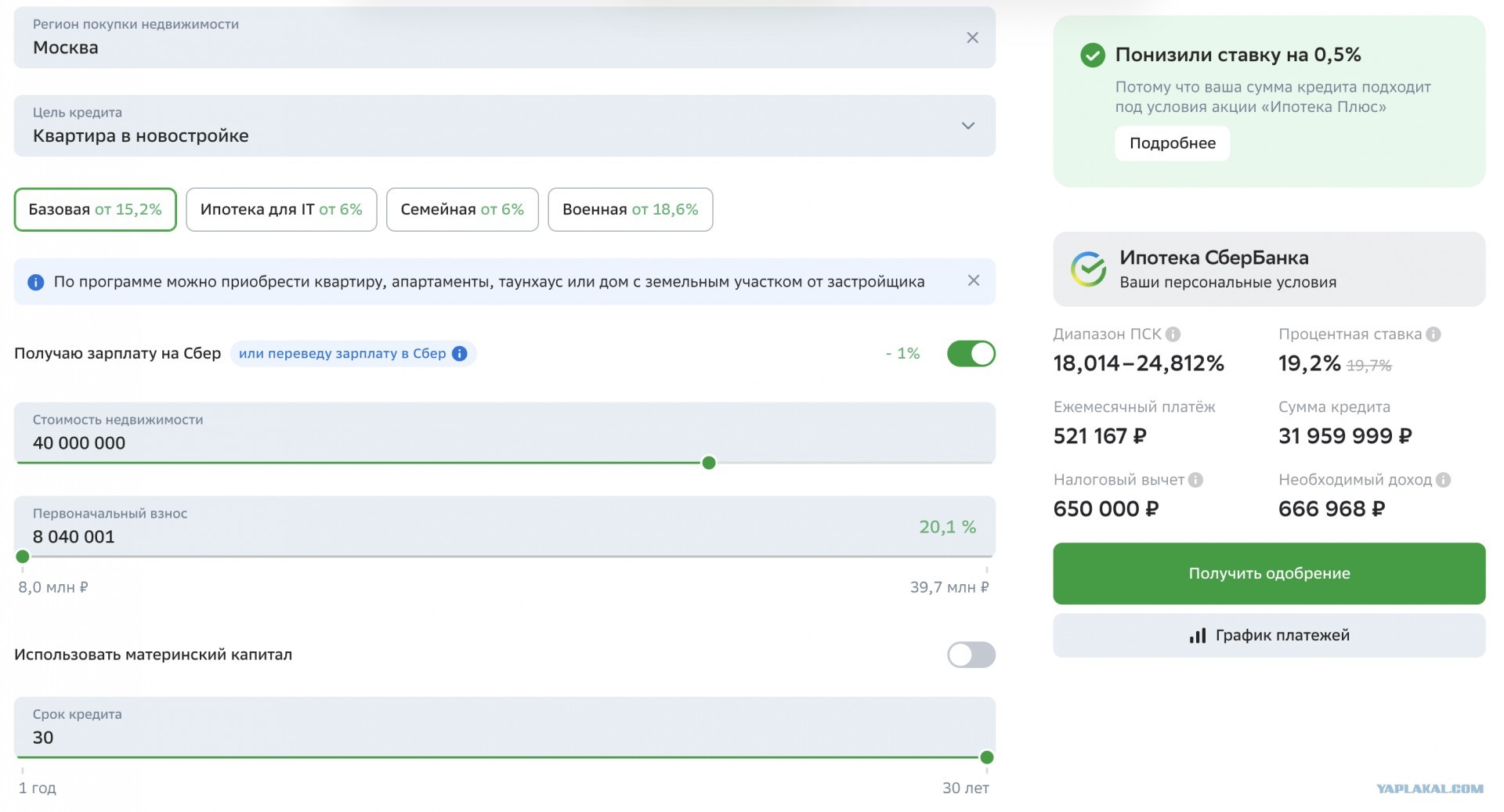Click the '39,7 млн ₽' slider maximum label

[x=949, y=587]
